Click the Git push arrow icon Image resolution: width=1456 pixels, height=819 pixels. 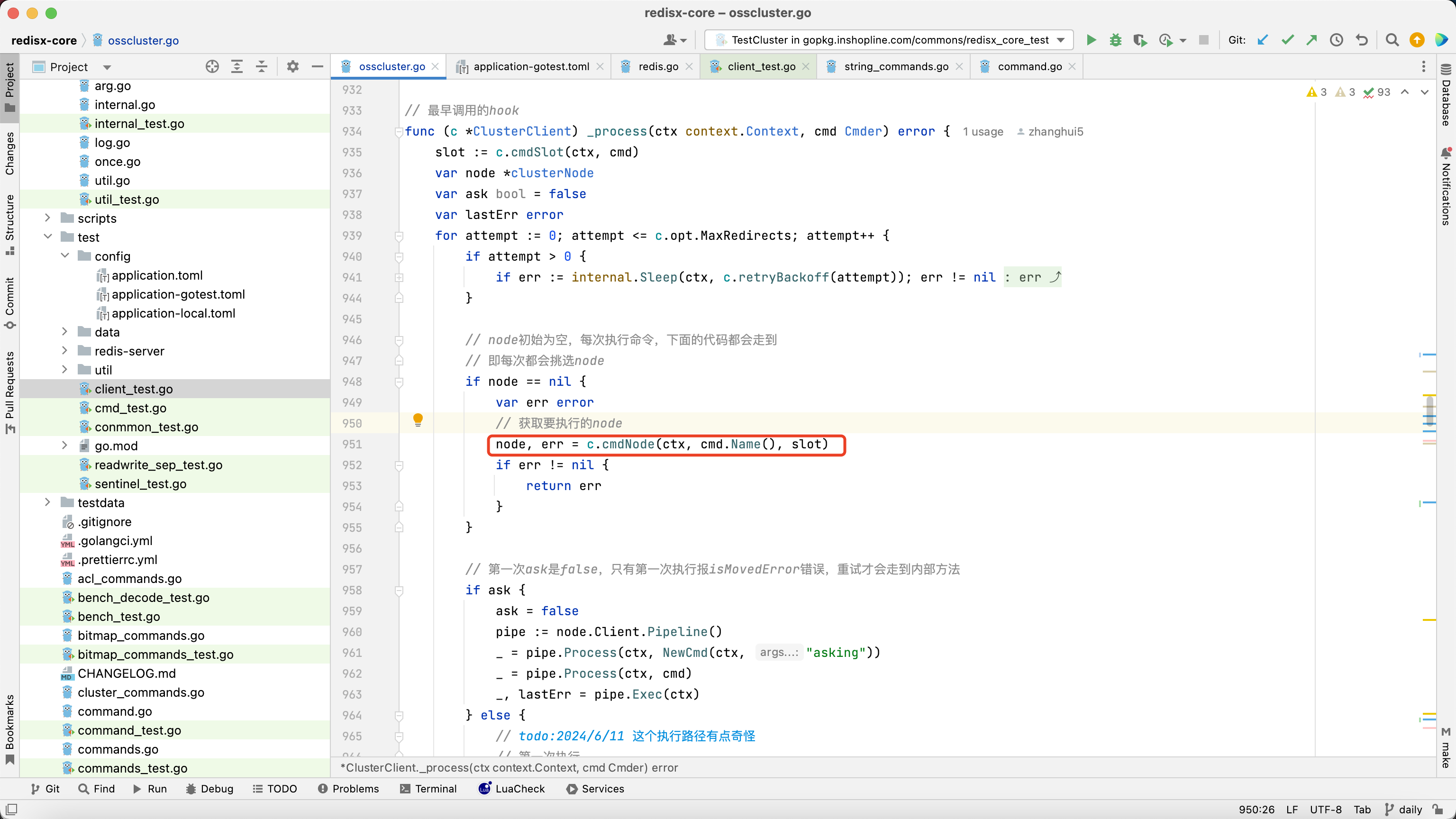tap(1311, 40)
